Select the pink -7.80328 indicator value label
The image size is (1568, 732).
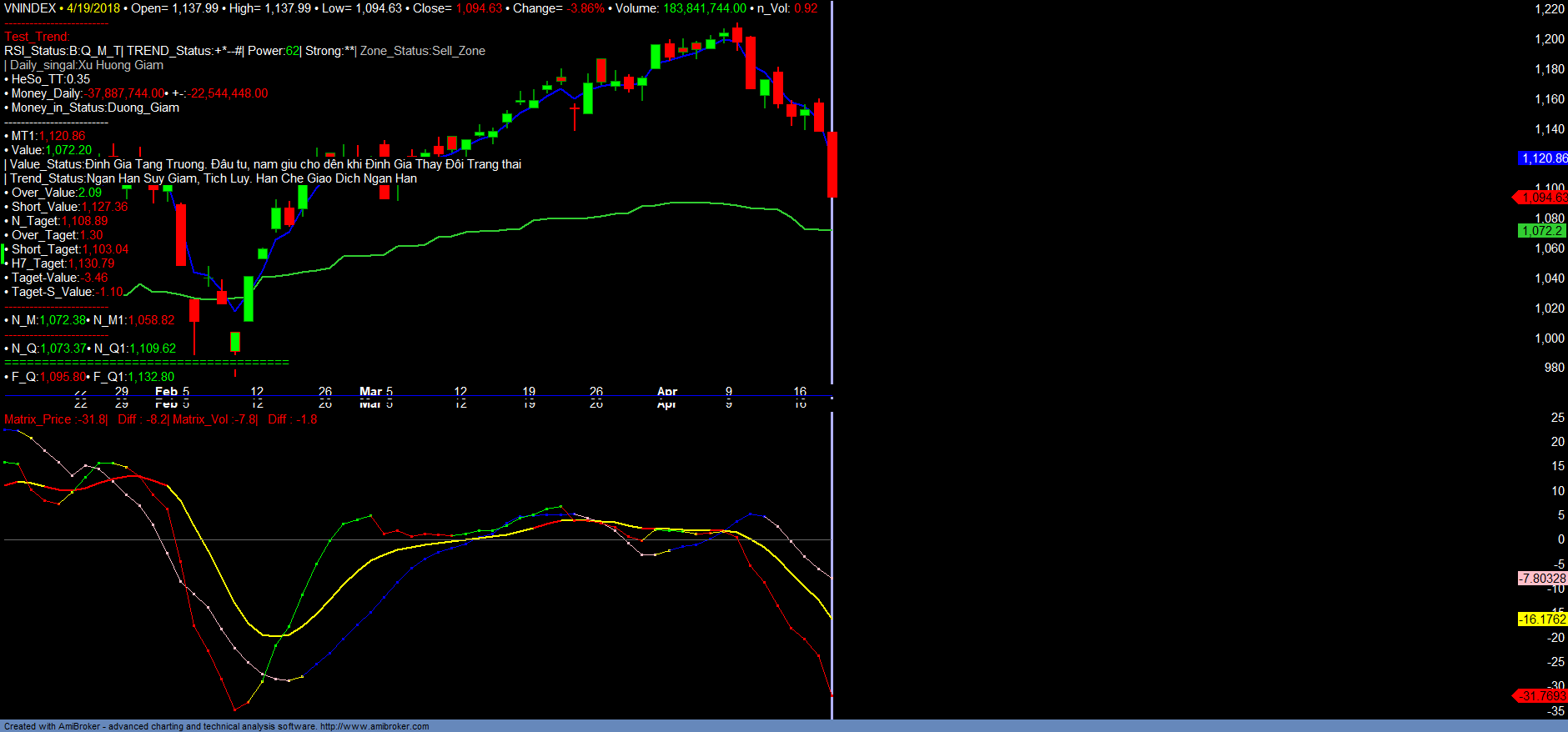click(x=1542, y=579)
